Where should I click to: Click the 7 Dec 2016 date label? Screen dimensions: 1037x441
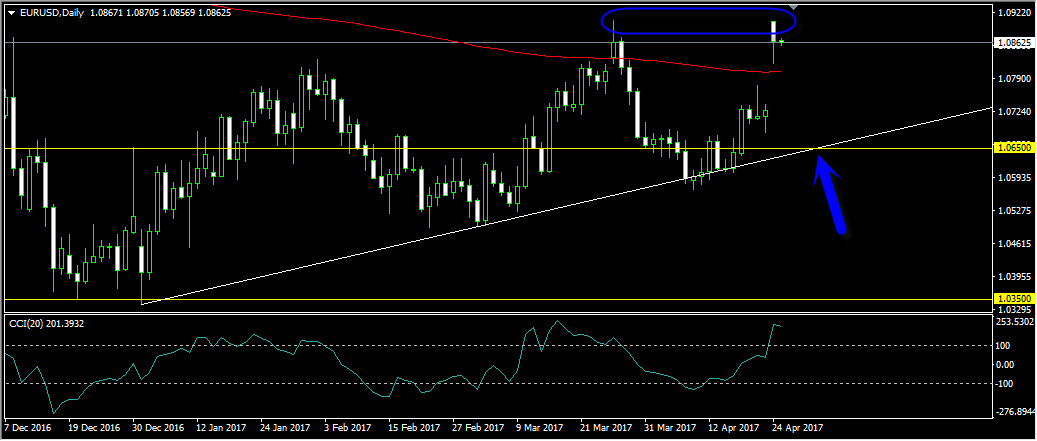pyautogui.click(x=27, y=428)
